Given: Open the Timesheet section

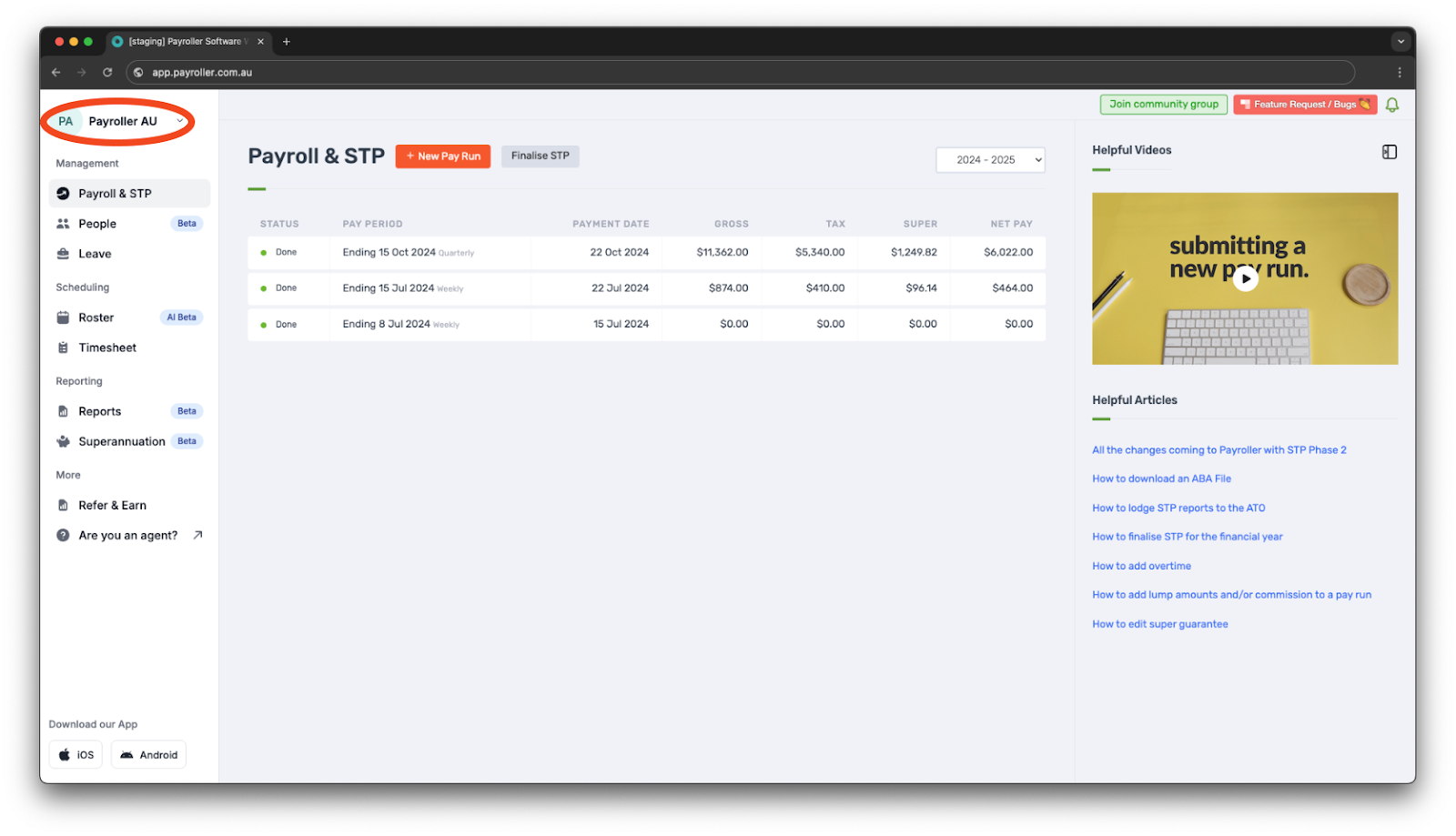Looking at the screenshot, I should point(106,347).
